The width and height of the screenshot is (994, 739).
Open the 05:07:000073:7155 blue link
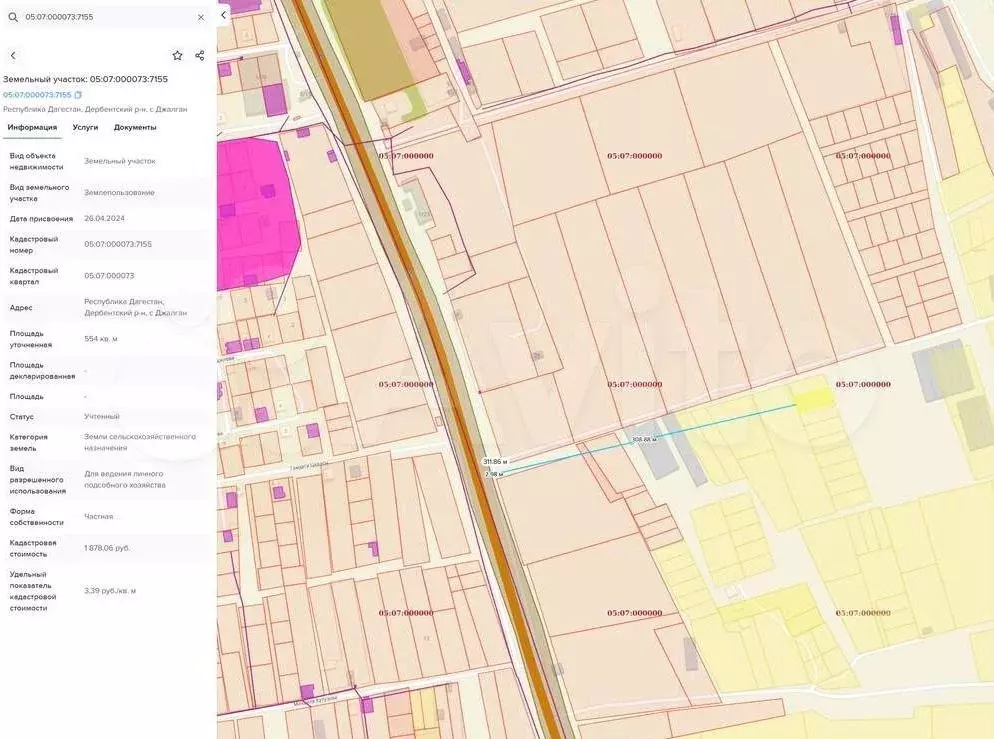(37, 95)
